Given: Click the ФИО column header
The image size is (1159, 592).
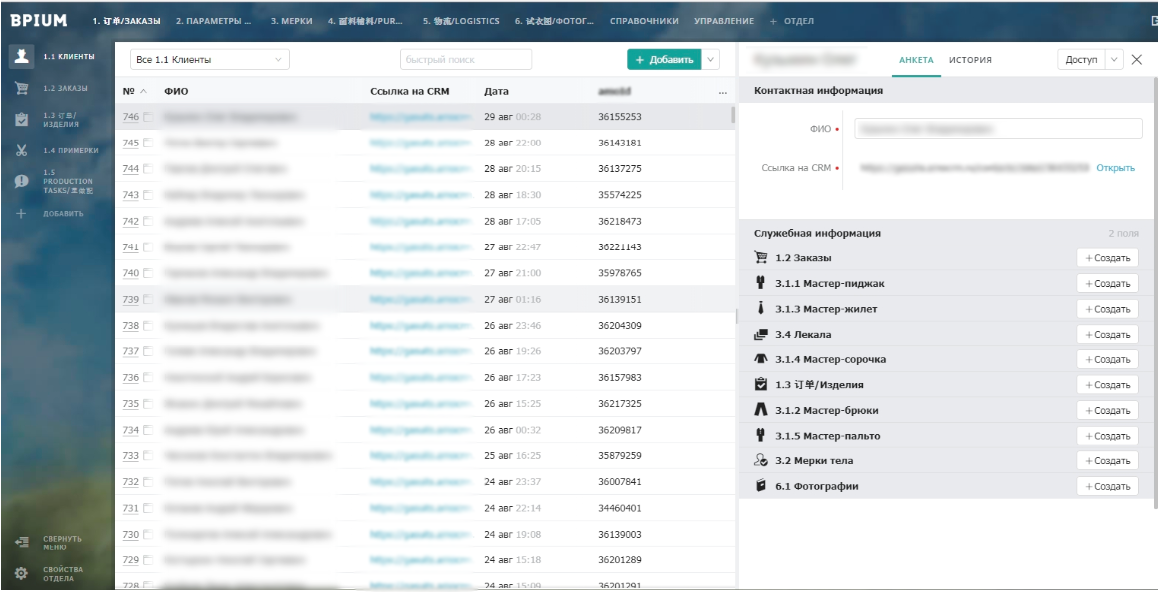Looking at the screenshot, I should (x=176, y=92).
